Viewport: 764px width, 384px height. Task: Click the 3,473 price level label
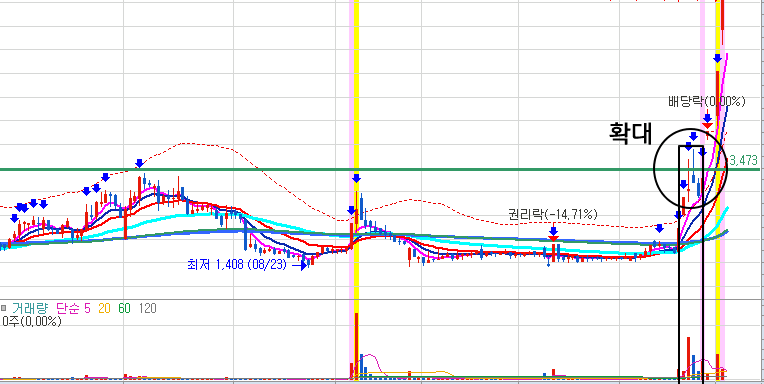point(744,160)
